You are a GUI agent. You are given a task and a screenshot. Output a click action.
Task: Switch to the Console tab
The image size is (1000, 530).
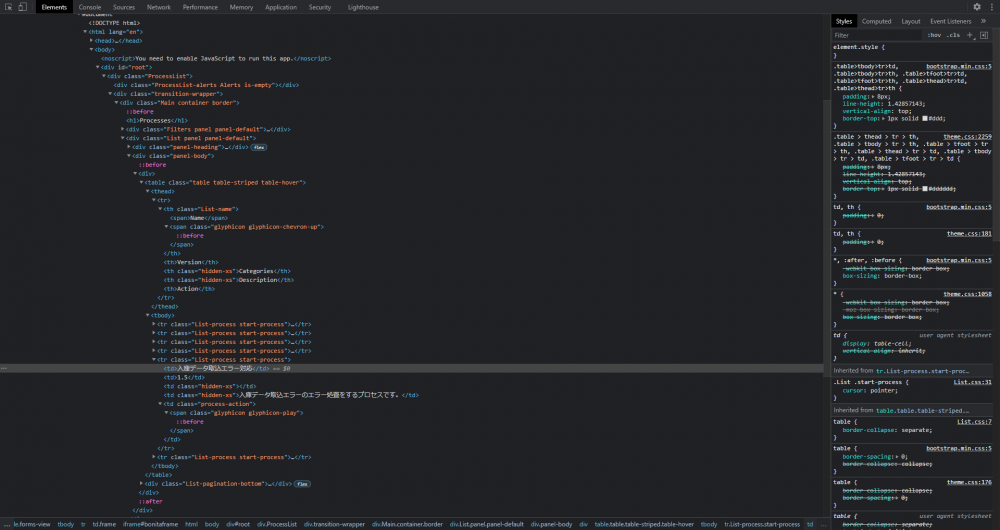pyautogui.click(x=90, y=7)
